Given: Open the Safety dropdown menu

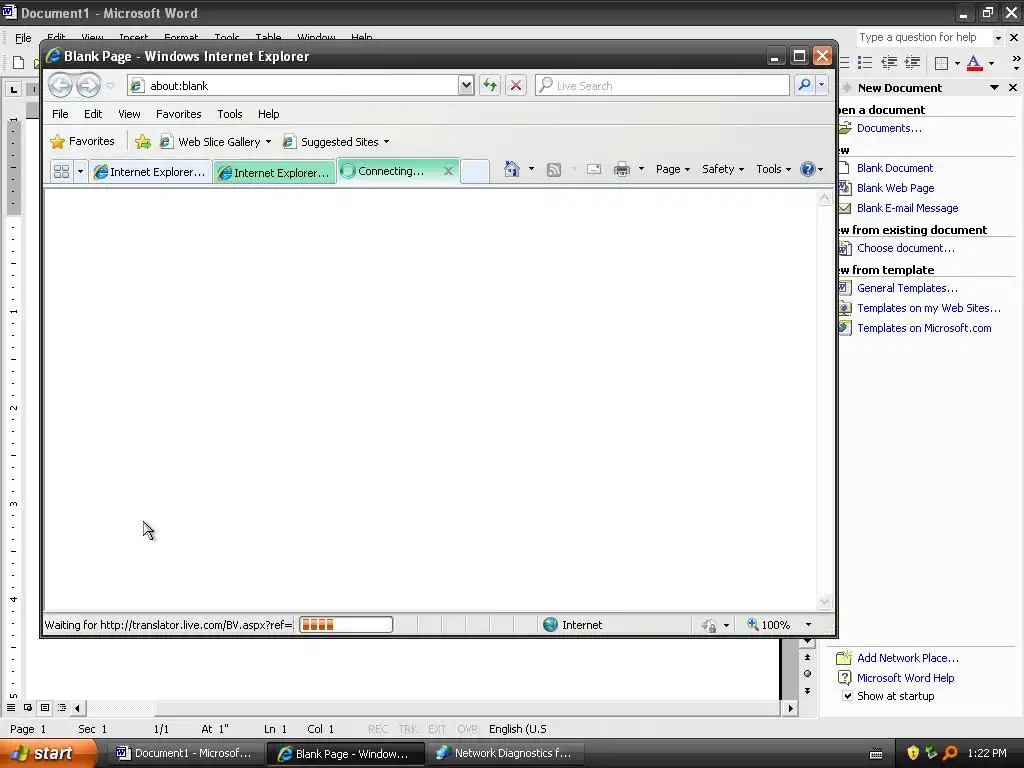Looking at the screenshot, I should click(x=722, y=169).
